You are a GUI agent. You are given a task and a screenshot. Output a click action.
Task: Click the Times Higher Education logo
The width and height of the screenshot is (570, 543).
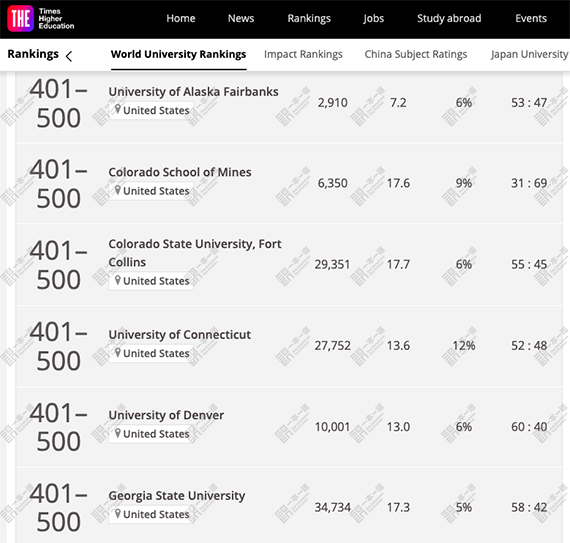click(x=41, y=19)
